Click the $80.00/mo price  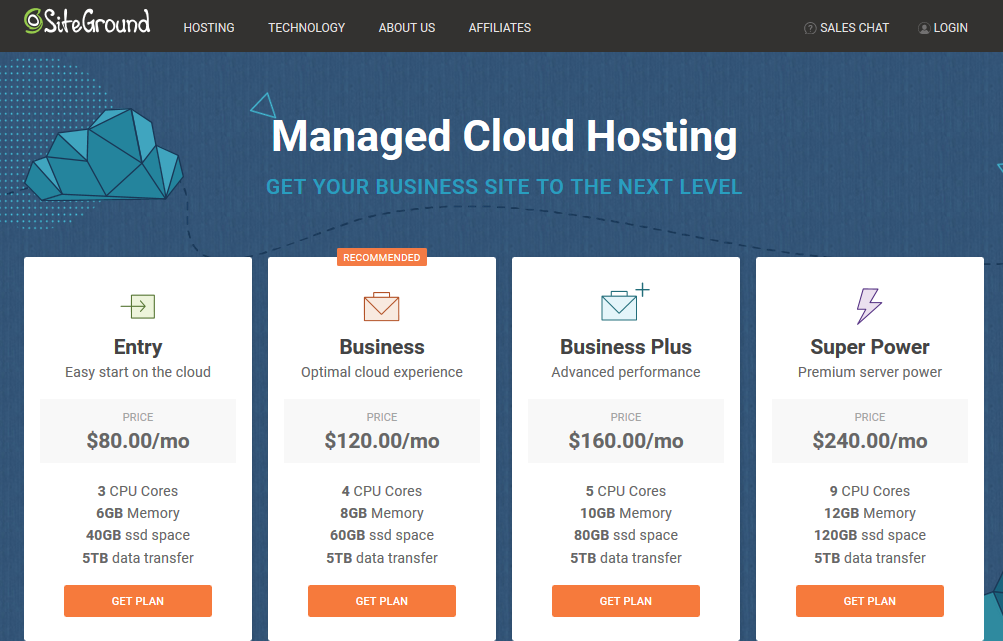click(138, 441)
